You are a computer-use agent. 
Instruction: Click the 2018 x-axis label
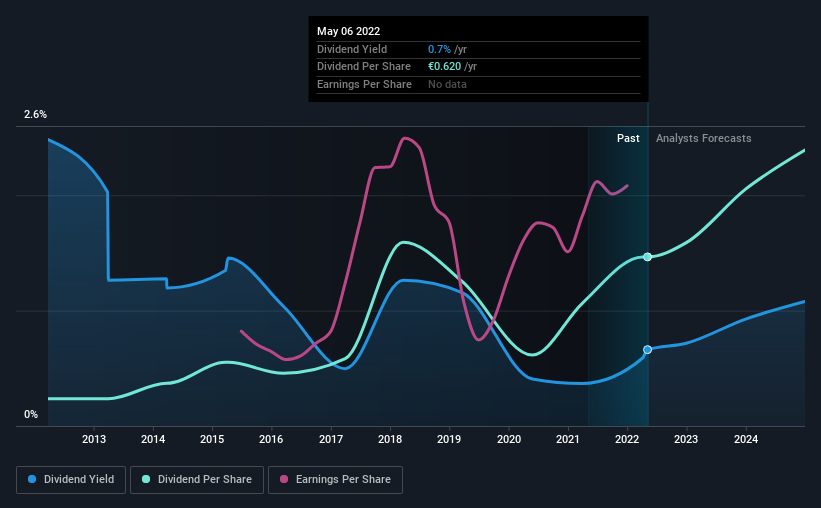point(390,439)
